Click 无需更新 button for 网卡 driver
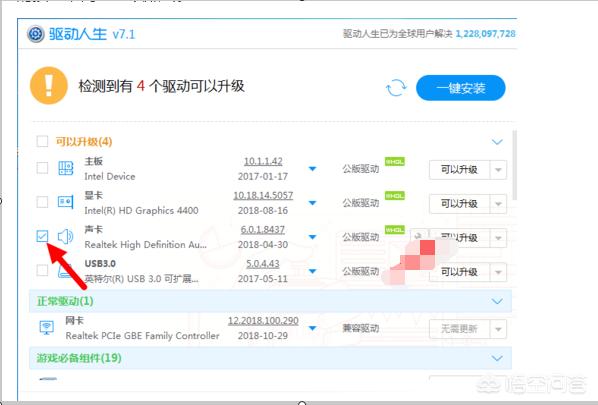598x405 pixels. 460,329
